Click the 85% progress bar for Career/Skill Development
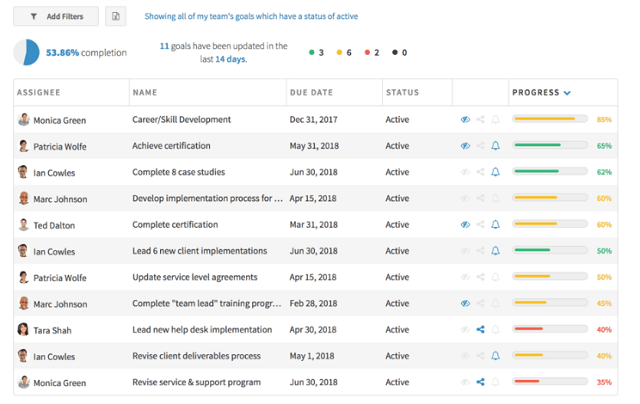 click(x=550, y=119)
